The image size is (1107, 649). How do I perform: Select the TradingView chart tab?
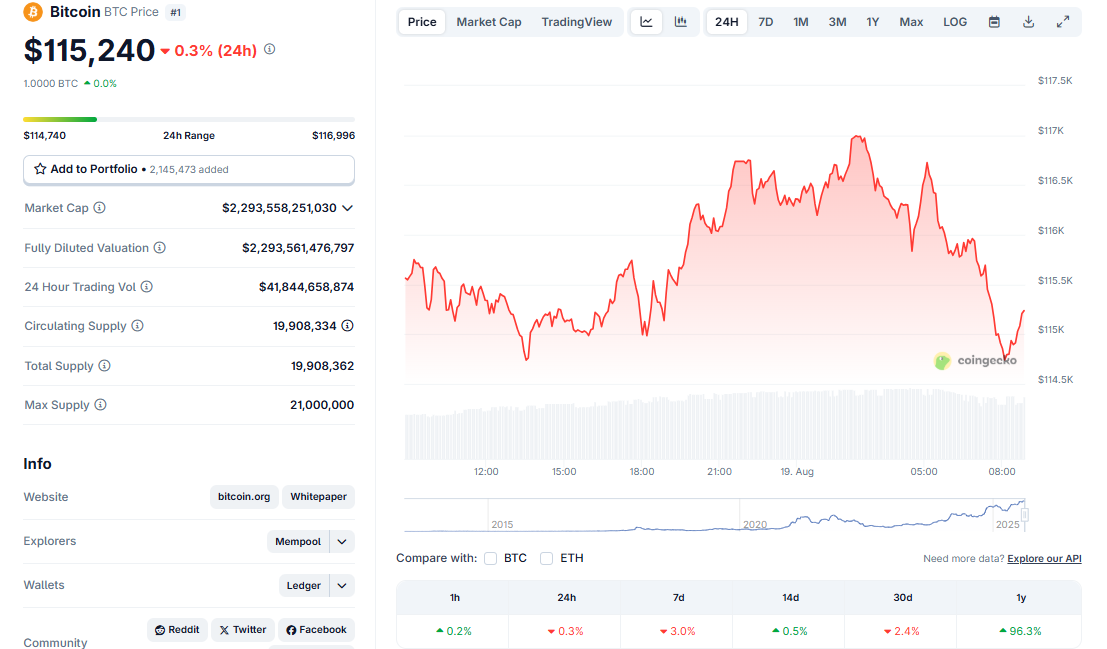click(x=577, y=22)
